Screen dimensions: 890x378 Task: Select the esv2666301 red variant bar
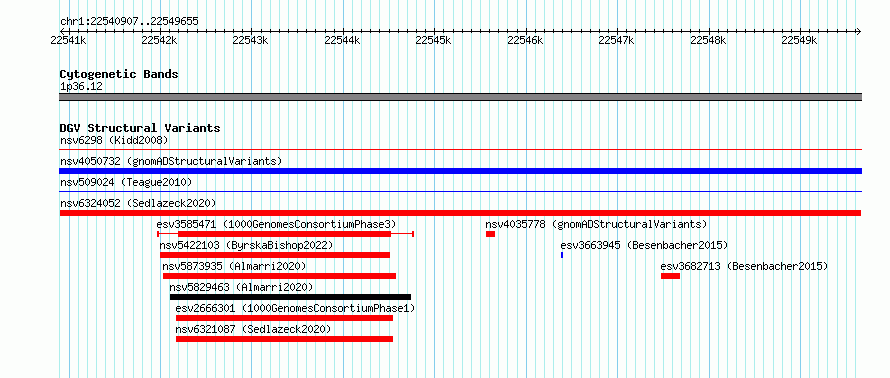pos(284,318)
